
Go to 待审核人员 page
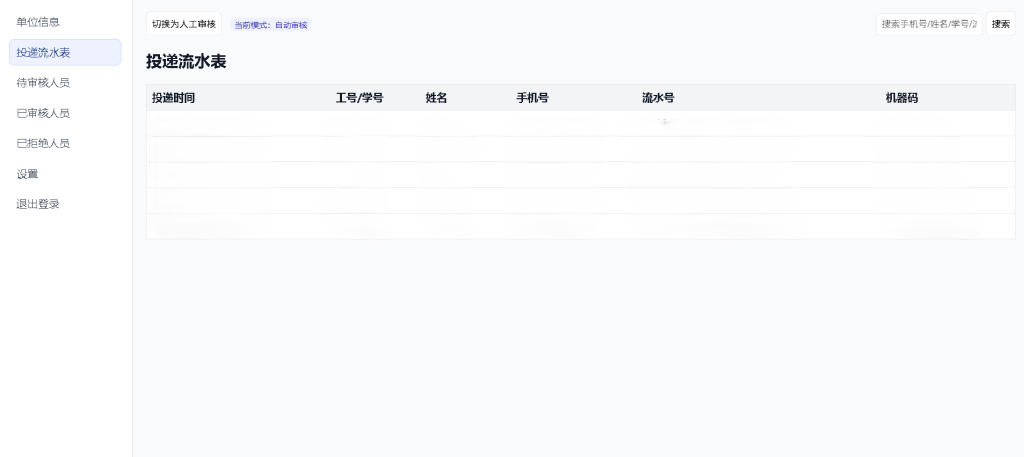pos(43,83)
